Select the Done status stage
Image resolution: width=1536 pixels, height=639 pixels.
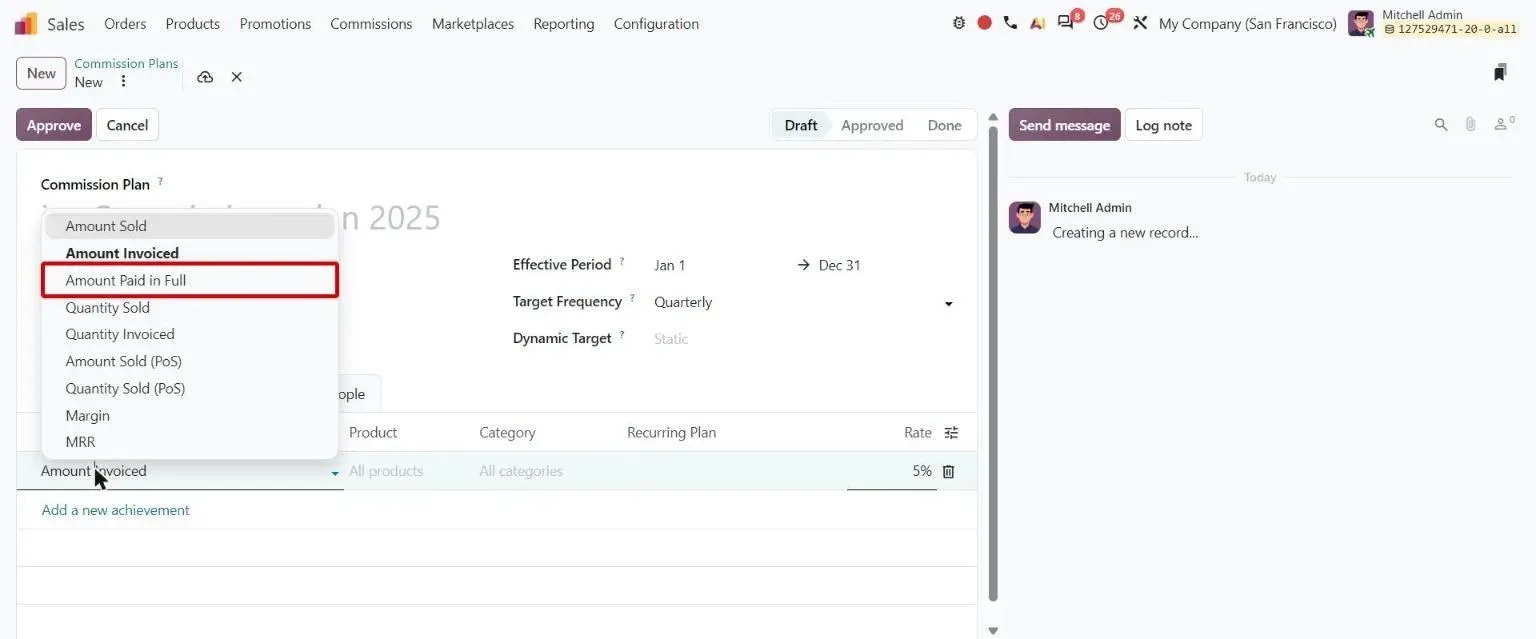[944, 125]
